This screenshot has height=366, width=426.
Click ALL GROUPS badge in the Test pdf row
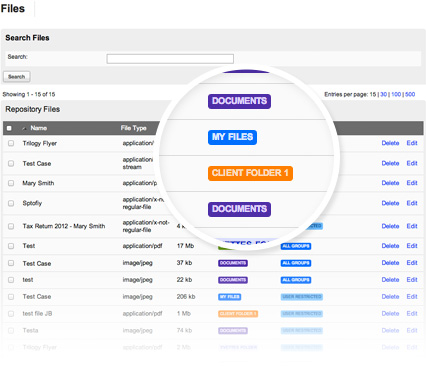pos(296,246)
